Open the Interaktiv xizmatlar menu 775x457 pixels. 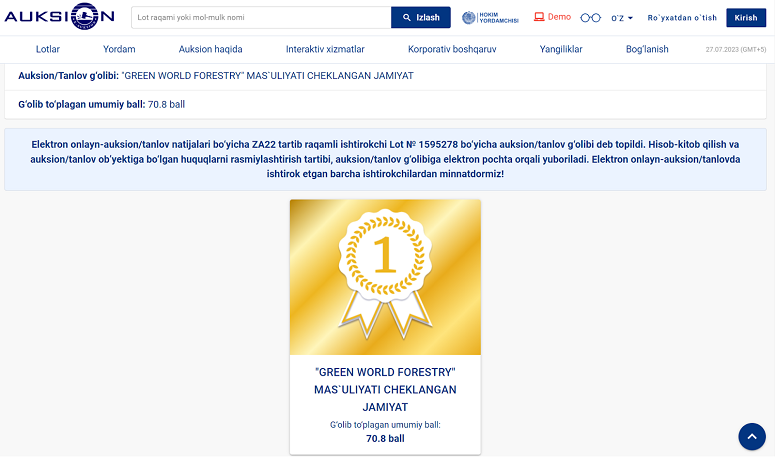(x=325, y=49)
